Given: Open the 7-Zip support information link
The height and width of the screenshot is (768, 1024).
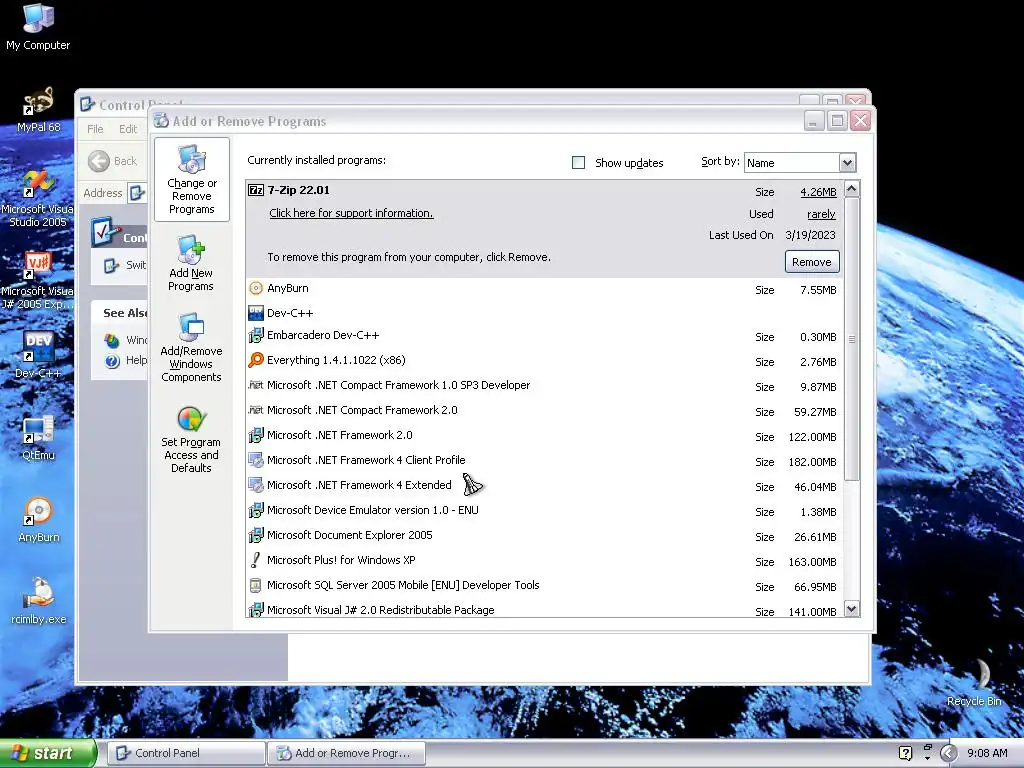Looking at the screenshot, I should point(351,213).
